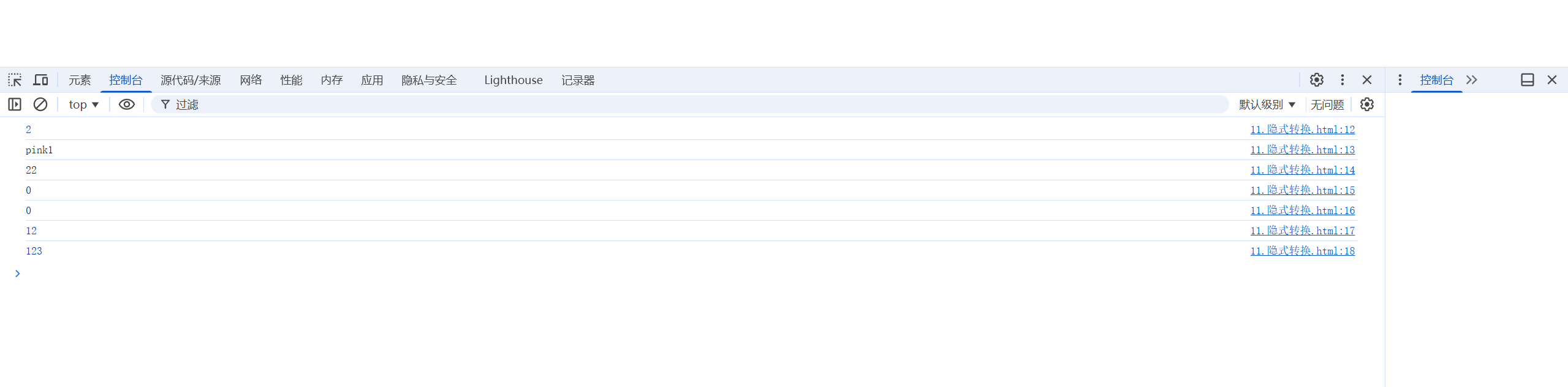Image resolution: width=1568 pixels, height=387 pixels.
Task: Expand more drawer tabs chevron
Action: click(1472, 80)
